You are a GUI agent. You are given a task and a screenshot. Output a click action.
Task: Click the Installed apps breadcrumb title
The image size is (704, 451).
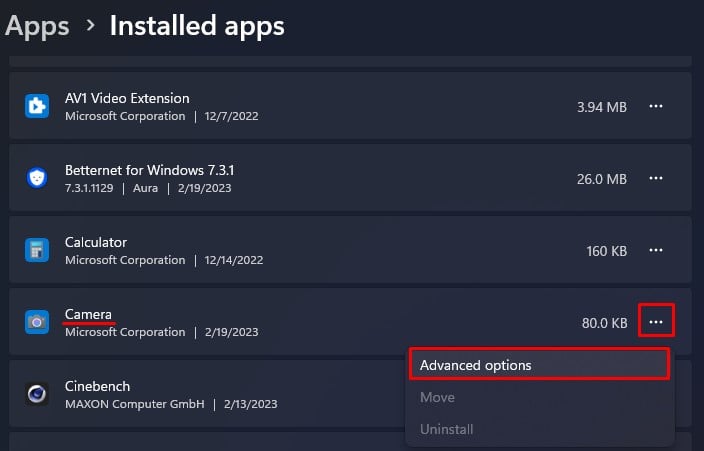(x=197, y=26)
